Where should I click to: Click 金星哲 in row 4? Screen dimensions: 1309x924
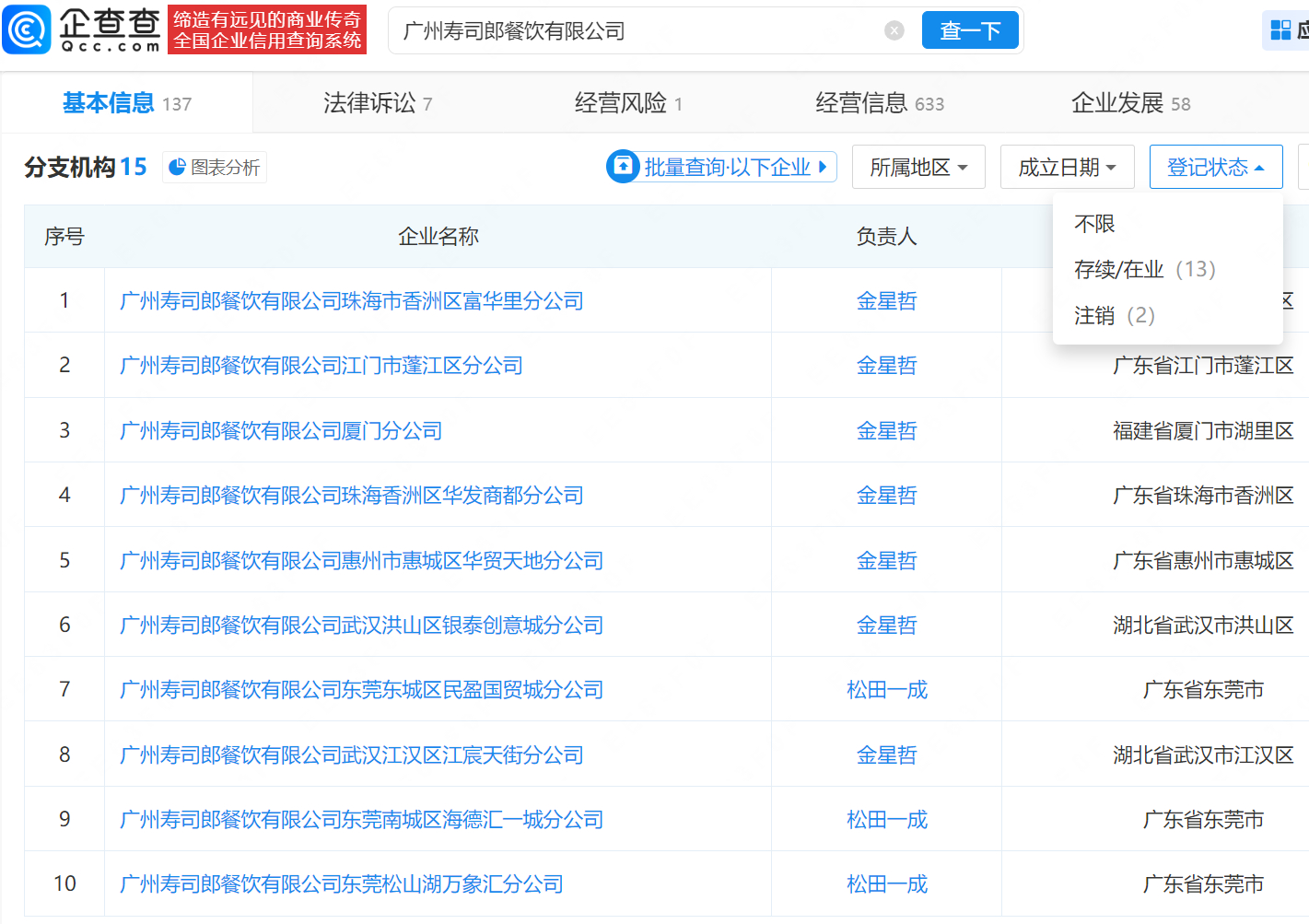tap(887, 496)
